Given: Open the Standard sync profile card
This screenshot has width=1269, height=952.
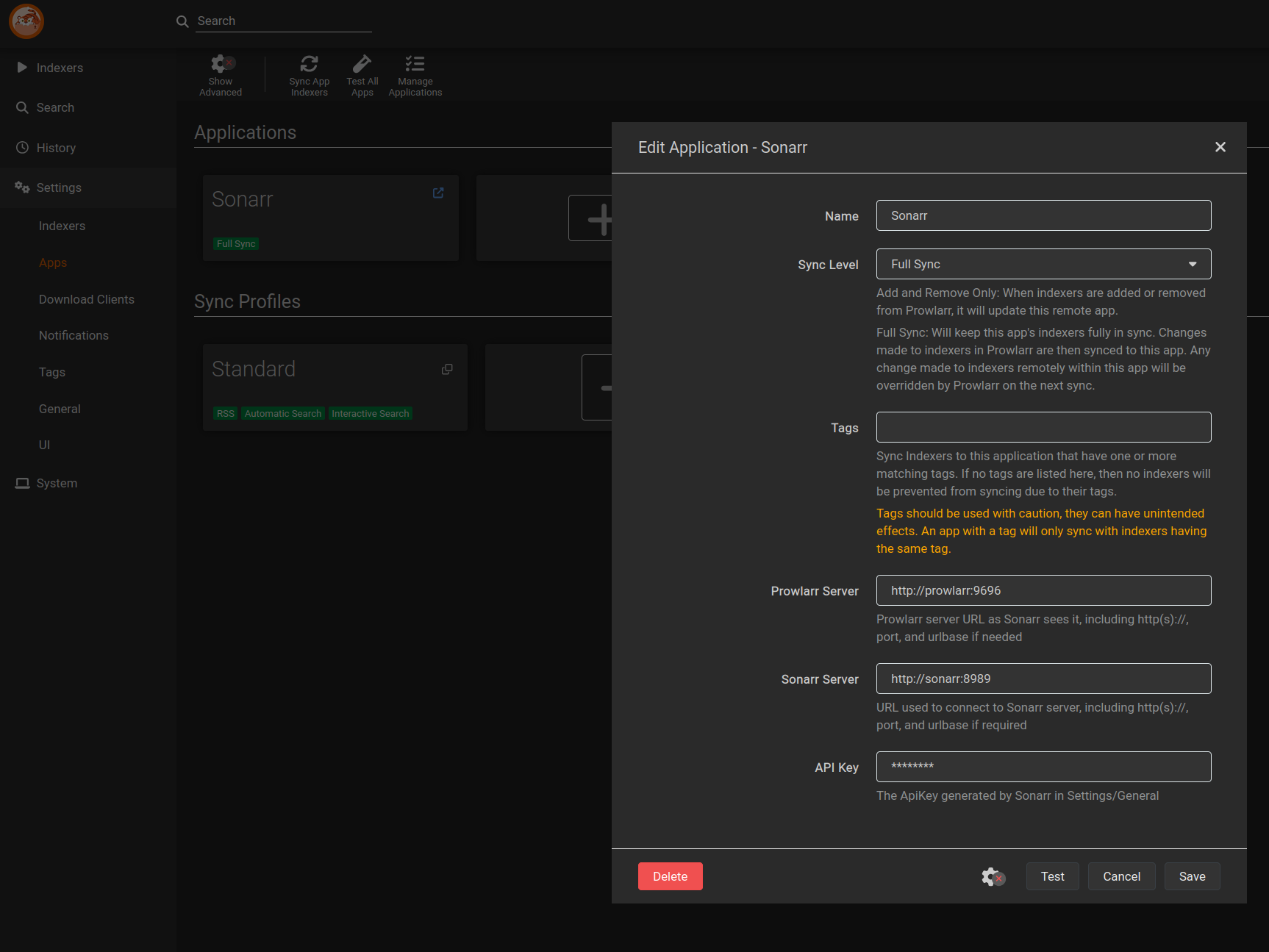Looking at the screenshot, I should pos(335,387).
